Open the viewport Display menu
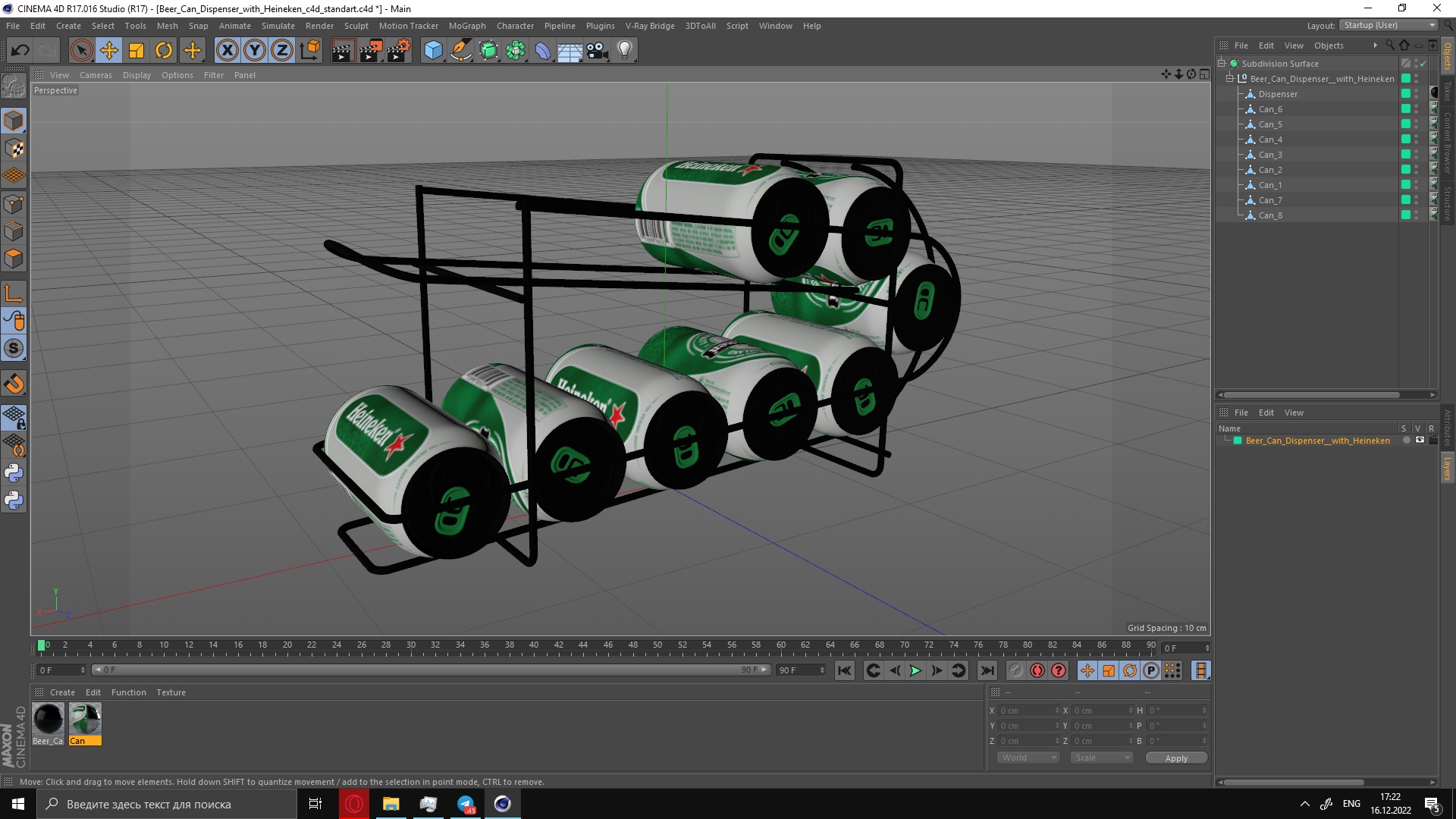This screenshot has width=1456, height=819. (136, 75)
